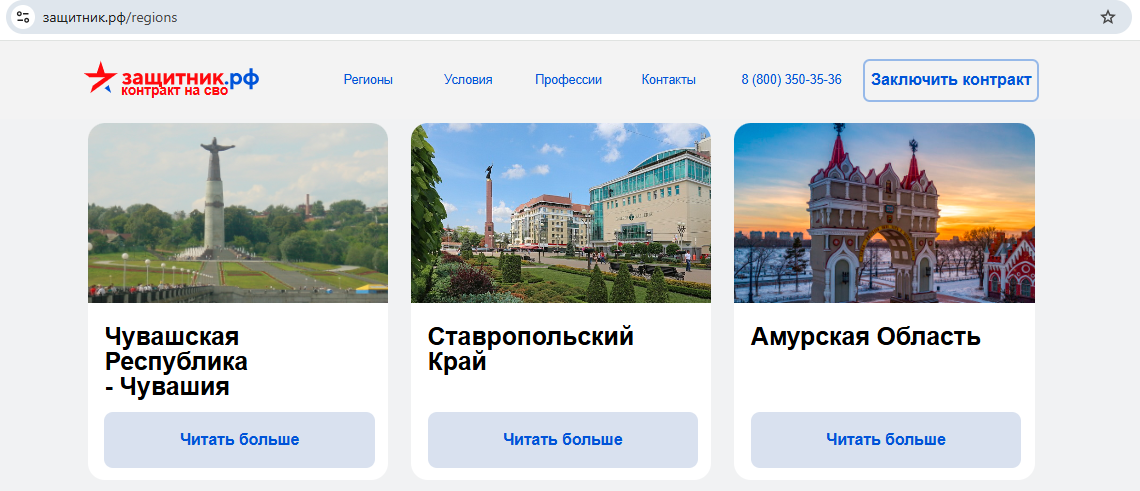
Task: Select the Амурская Область heading
Action: 866,337
